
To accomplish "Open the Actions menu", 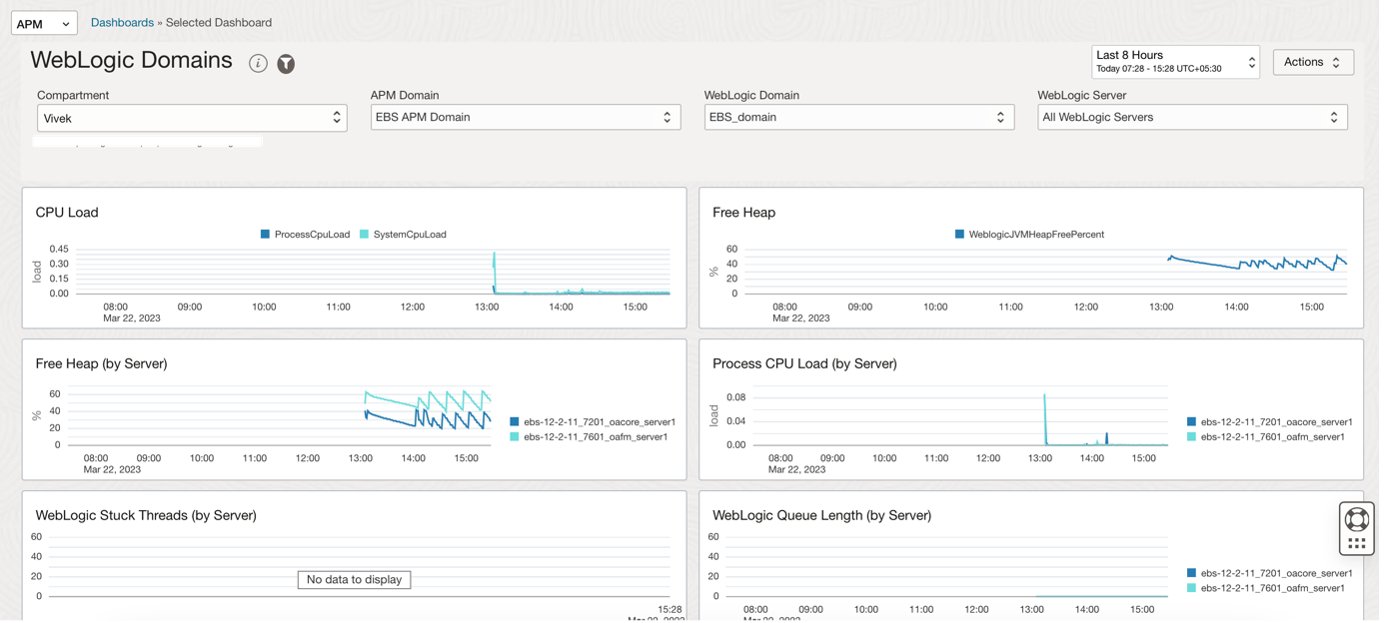I will tap(1312, 62).
